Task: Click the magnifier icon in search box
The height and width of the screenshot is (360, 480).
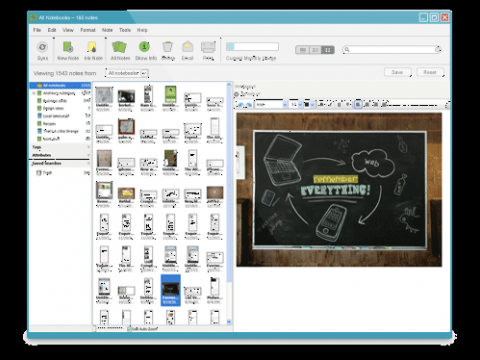Action: click(x=347, y=50)
